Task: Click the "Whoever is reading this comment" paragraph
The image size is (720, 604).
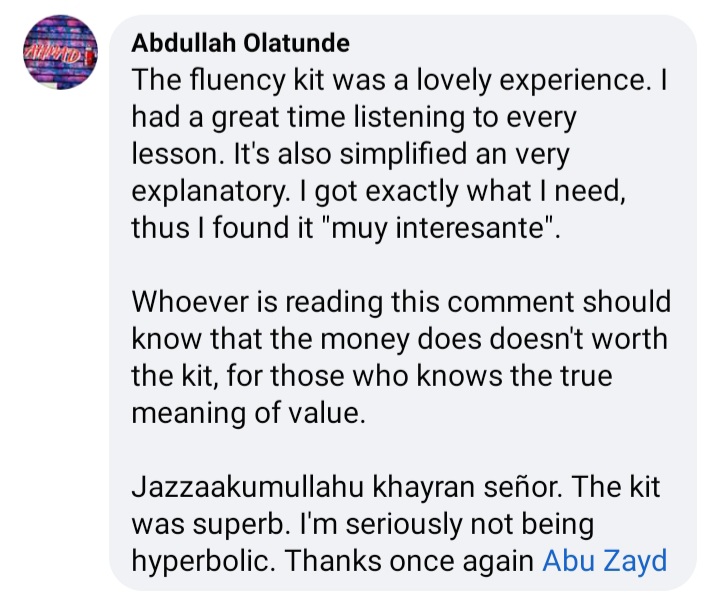Action: (x=401, y=357)
